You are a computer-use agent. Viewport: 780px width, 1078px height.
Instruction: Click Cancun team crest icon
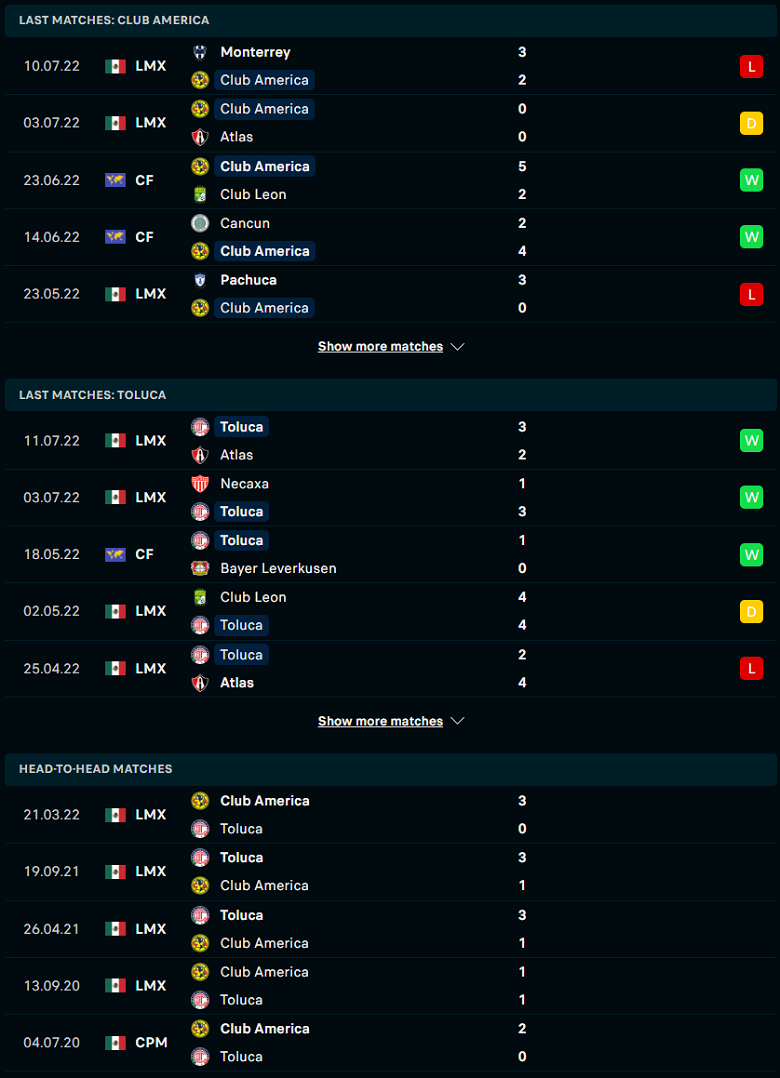click(199, 223)
